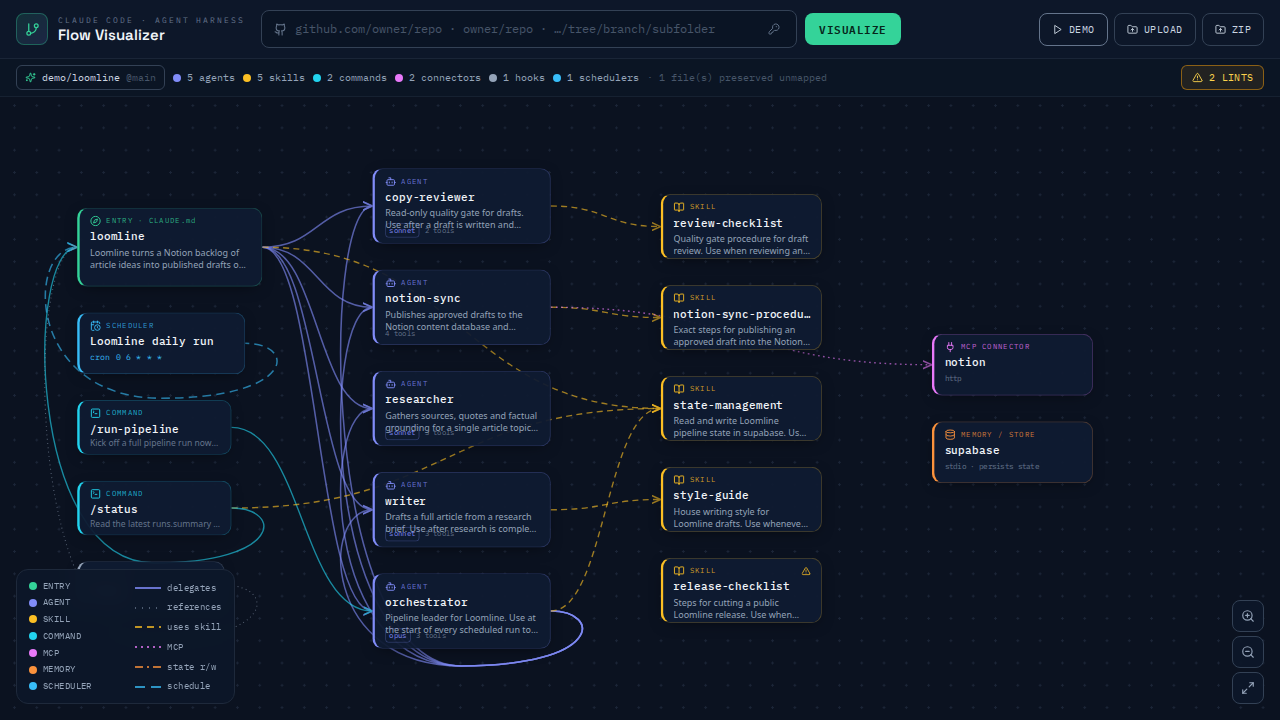Click the calendar-clock icon on Loomline daily run
The width and height of the screenshot is (1280, 720).
click(96, 326)
